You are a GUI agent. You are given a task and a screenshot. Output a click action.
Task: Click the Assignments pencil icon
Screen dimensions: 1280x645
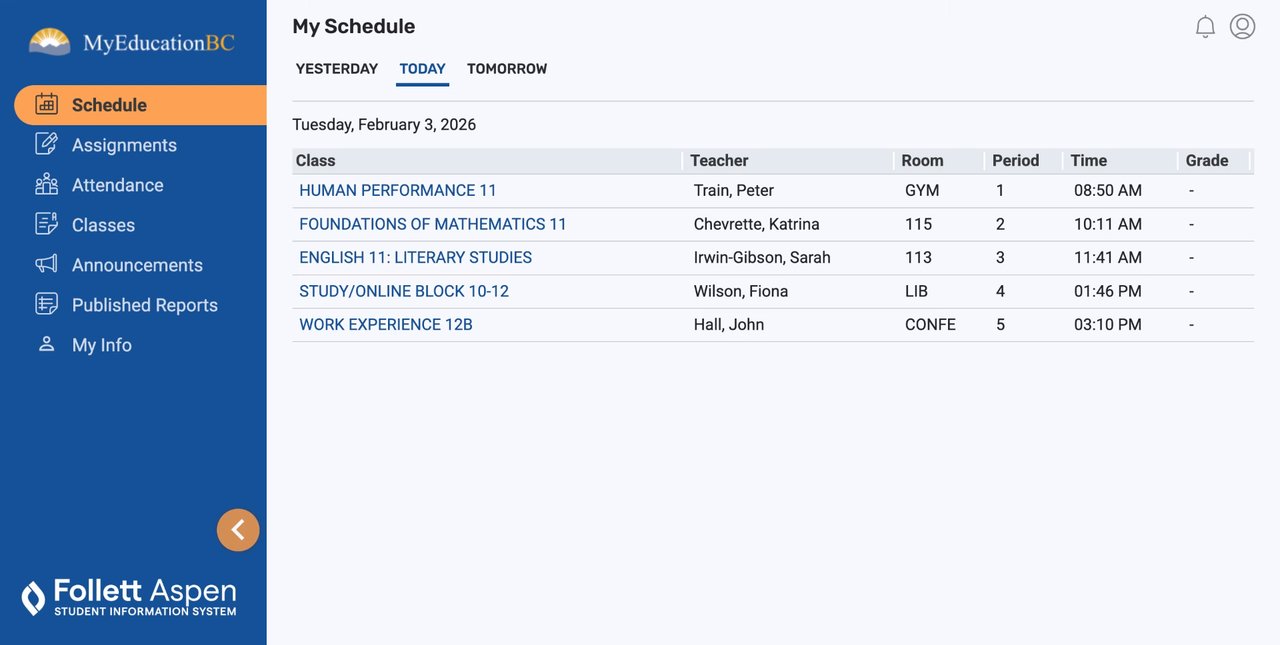(46, 144)
